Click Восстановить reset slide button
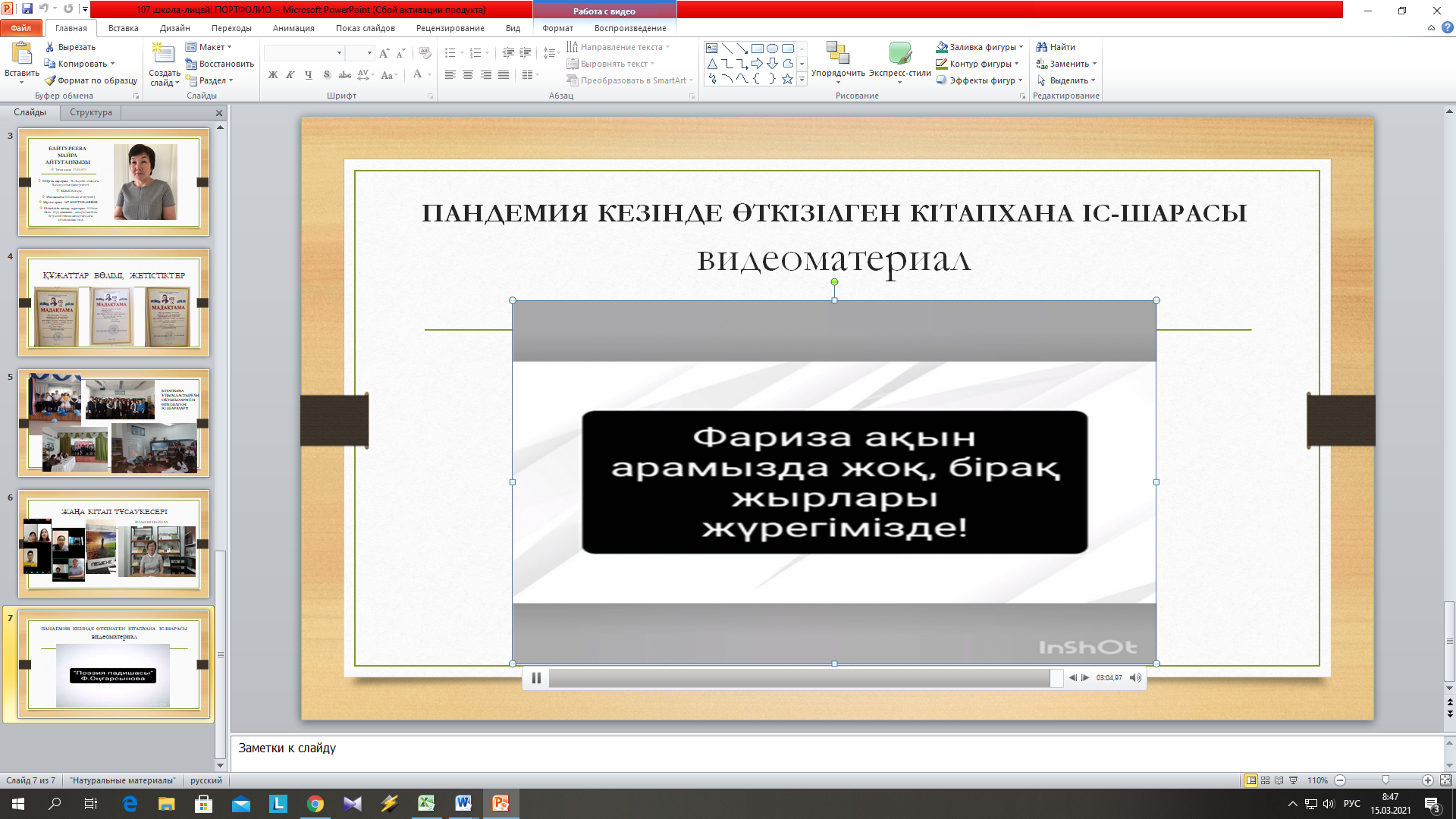Viewport: 1456px width, 819px height. pos(220,64)
